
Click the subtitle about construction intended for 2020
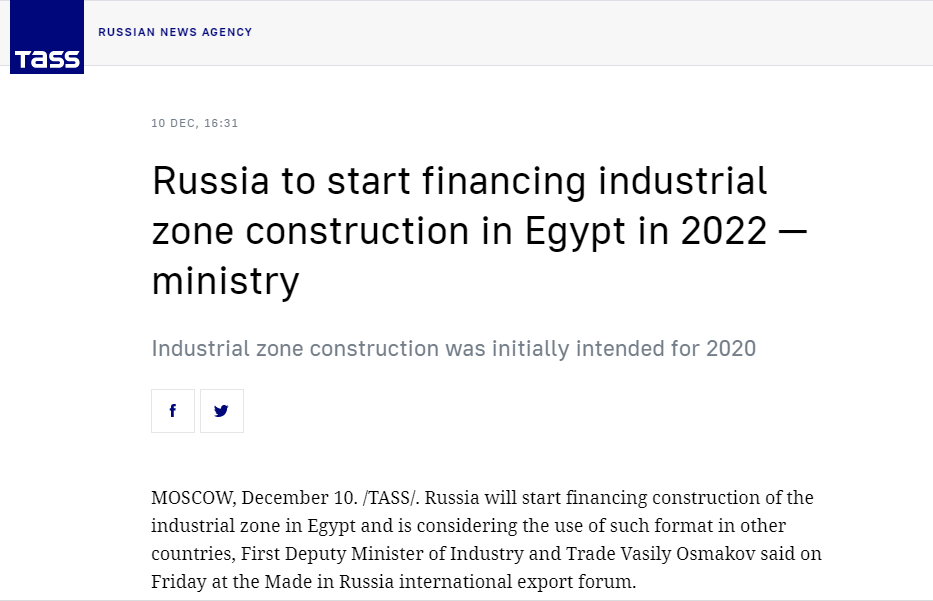453,349
